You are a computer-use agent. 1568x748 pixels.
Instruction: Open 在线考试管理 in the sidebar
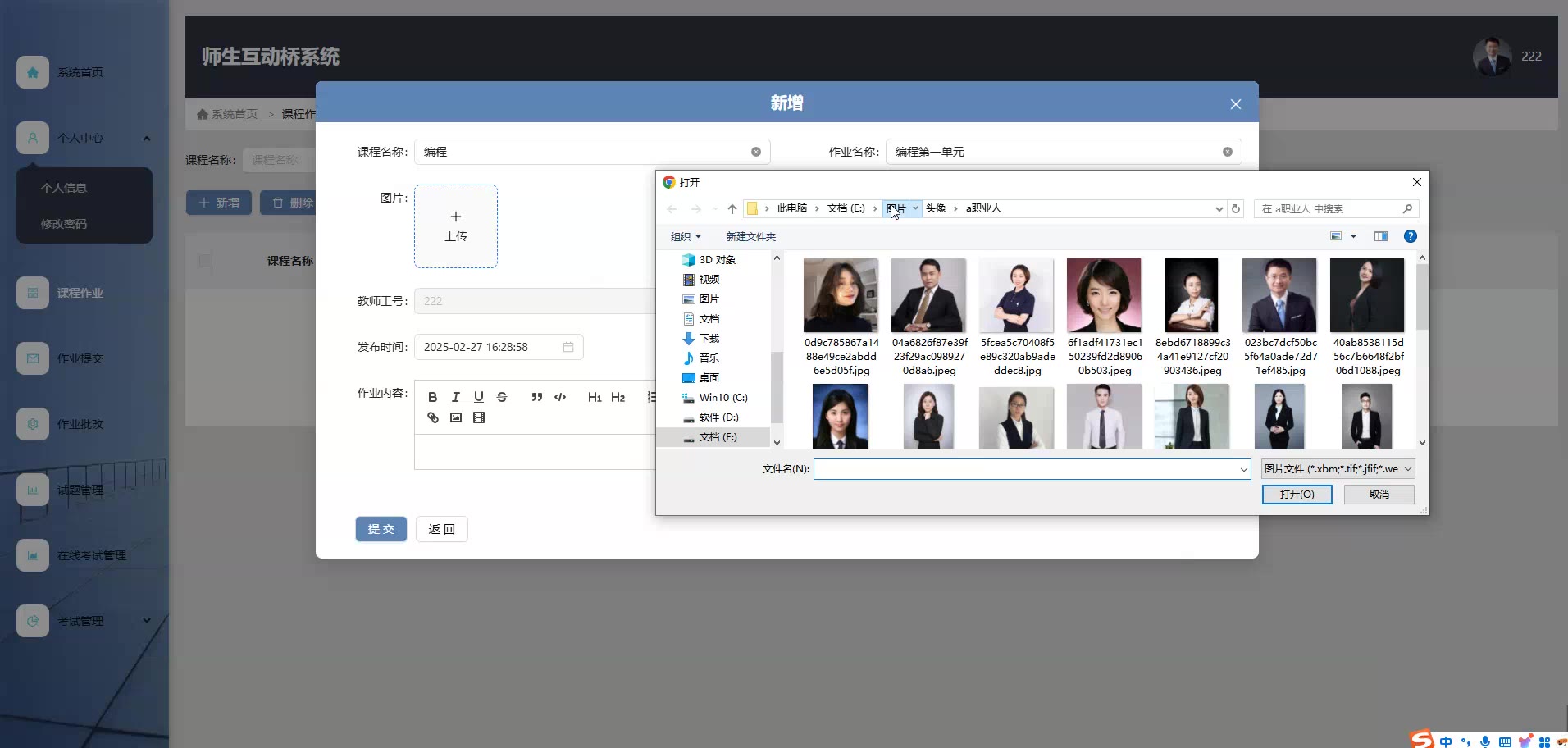(80, 555)
